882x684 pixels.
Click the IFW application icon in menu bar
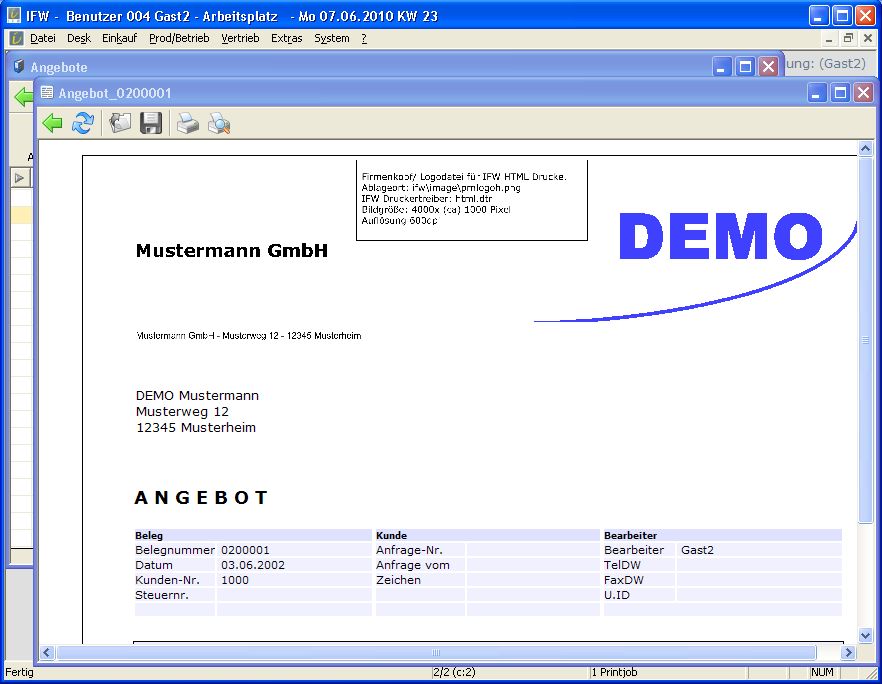pyautogui.click(x=16, y=38)
